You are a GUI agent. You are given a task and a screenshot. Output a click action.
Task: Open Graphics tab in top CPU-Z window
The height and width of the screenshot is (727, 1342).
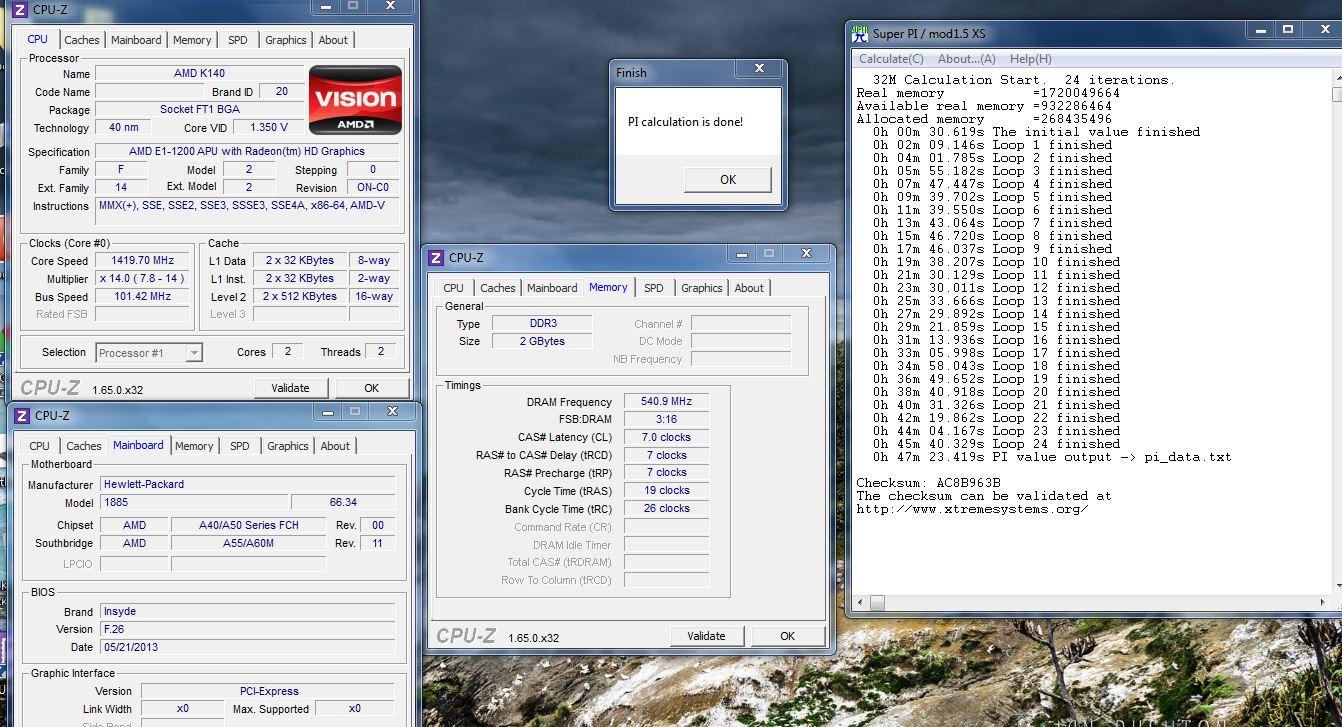point(286,40)
